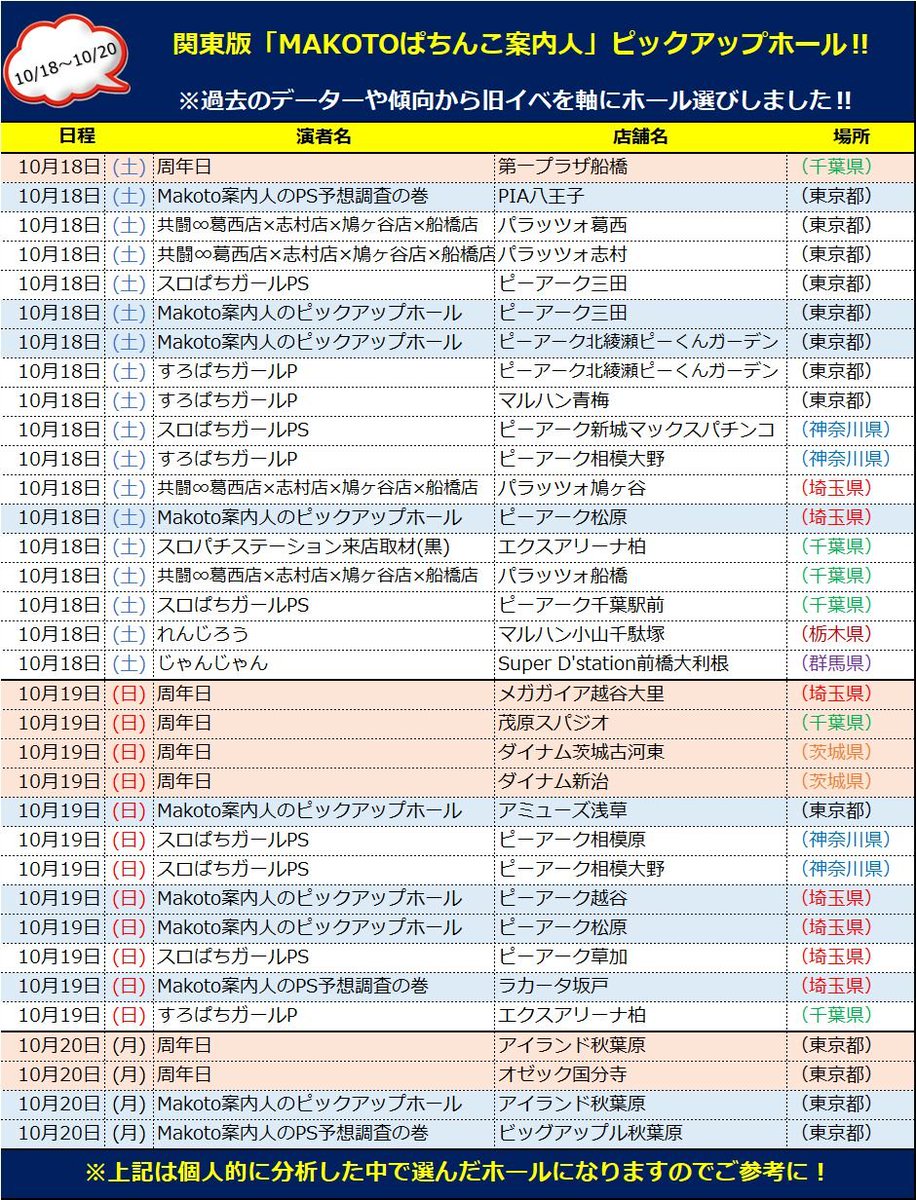916x1200 pixels.
Task: Select the パラッツォ葛西 store cell
Action: point(640,225)
